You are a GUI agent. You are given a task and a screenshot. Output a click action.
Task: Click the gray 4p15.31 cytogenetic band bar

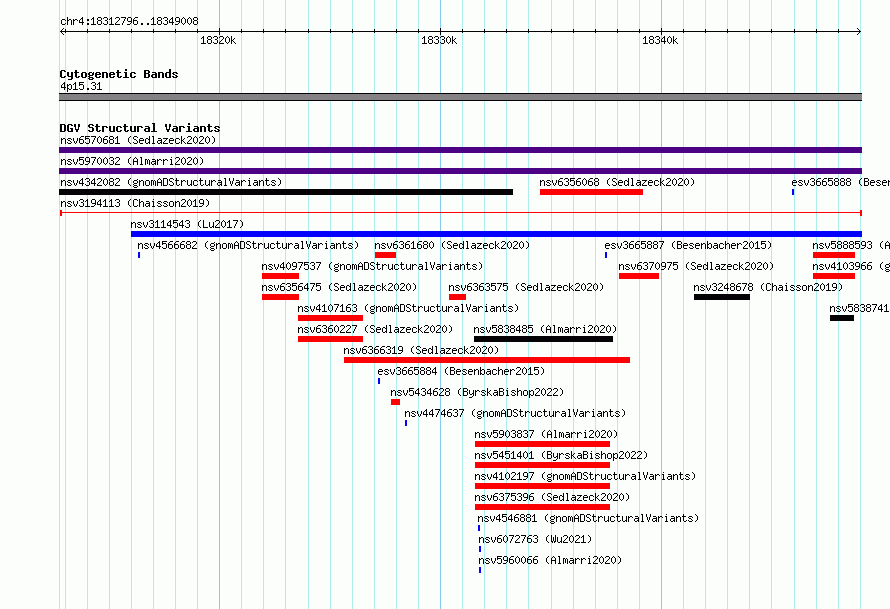460,97
